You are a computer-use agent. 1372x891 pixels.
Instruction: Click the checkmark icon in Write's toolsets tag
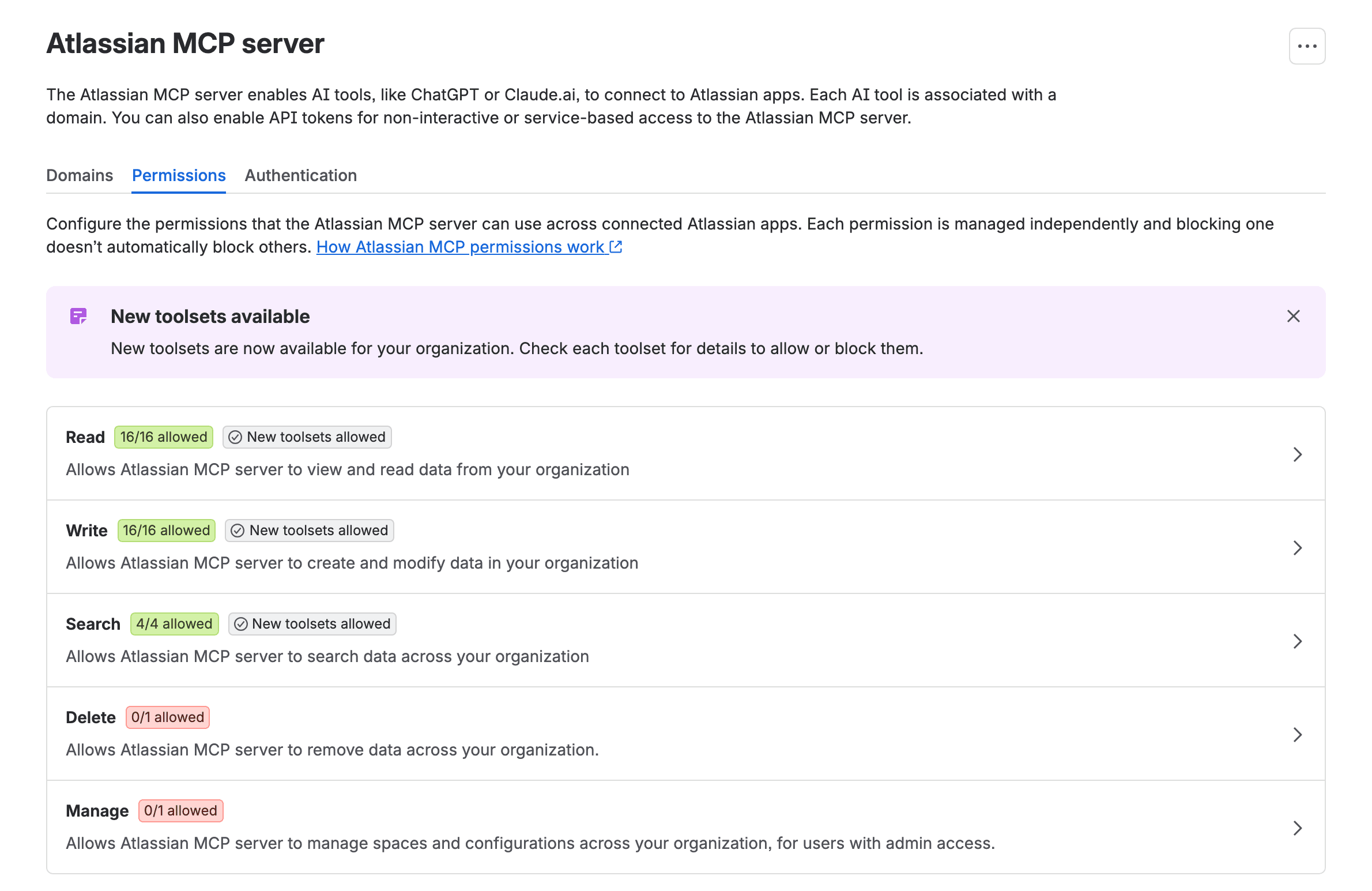(238, 531)
